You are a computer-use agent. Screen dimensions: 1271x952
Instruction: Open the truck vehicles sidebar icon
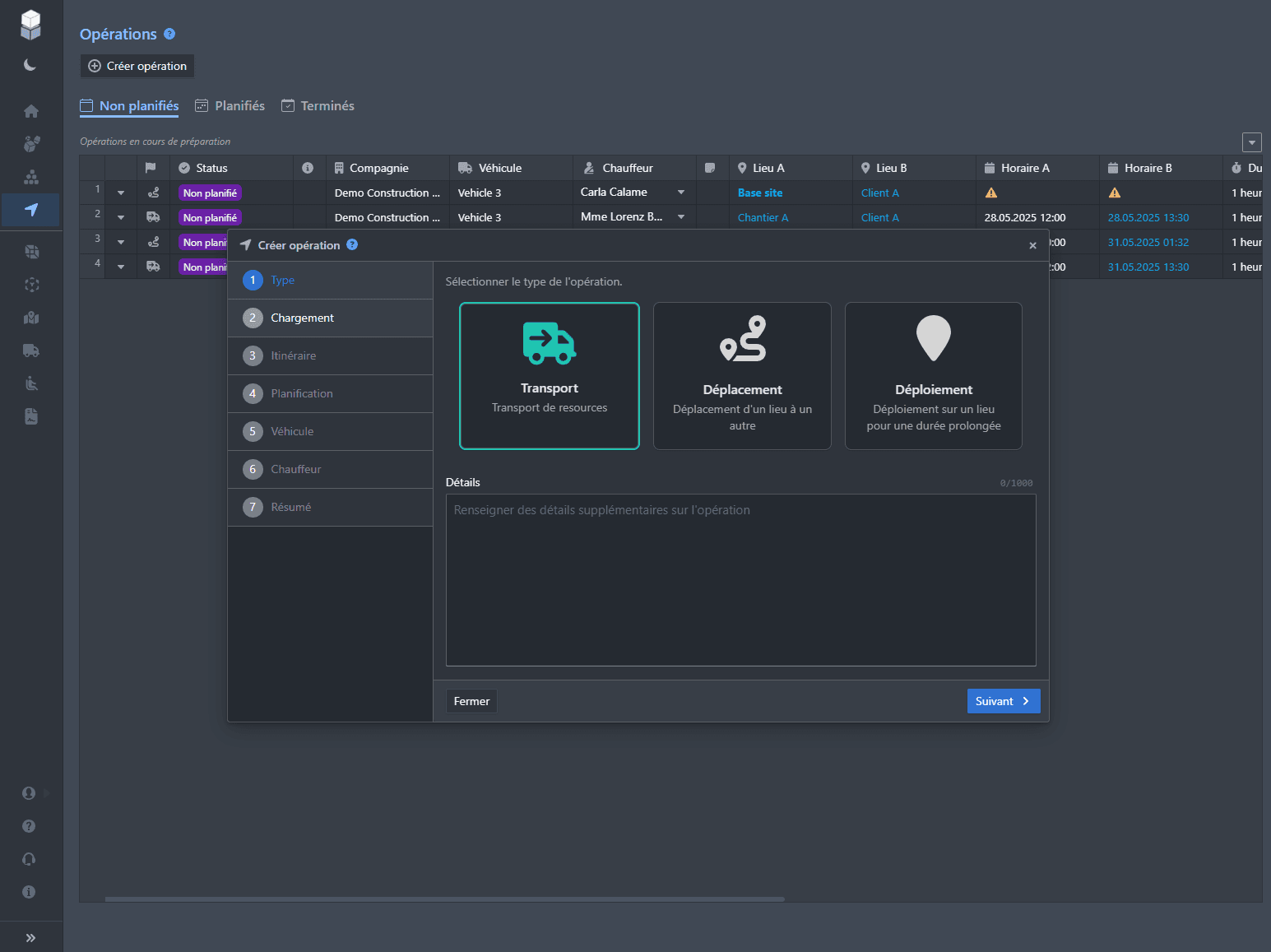(x=31, y=351)
